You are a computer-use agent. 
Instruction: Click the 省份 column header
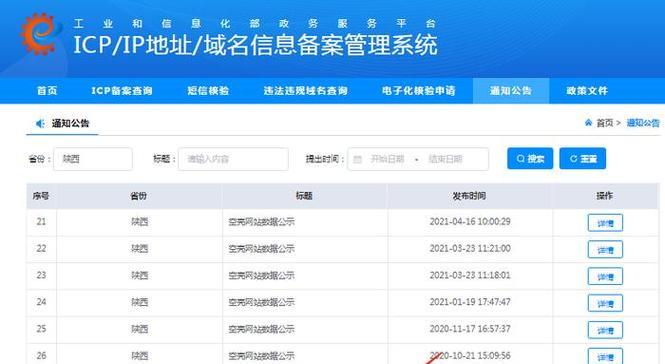tap(139, 196)
